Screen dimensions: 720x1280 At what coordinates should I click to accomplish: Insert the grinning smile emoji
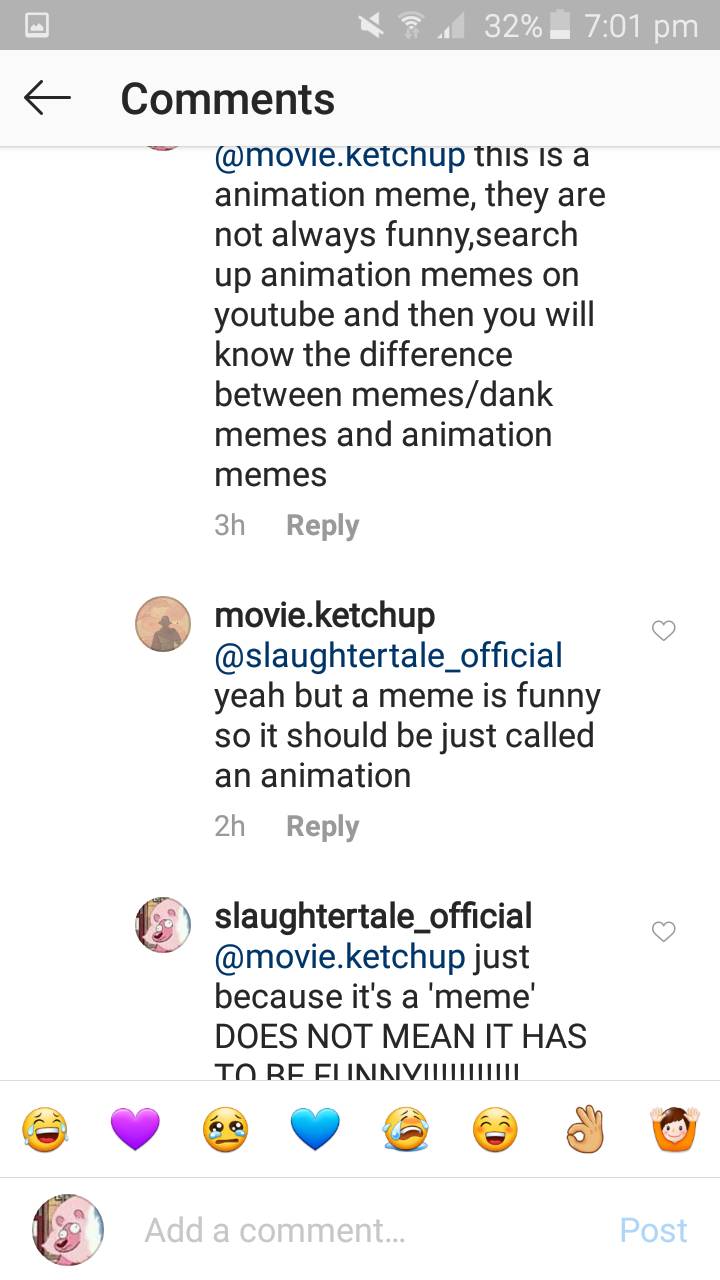click(x=495, y=1130)
